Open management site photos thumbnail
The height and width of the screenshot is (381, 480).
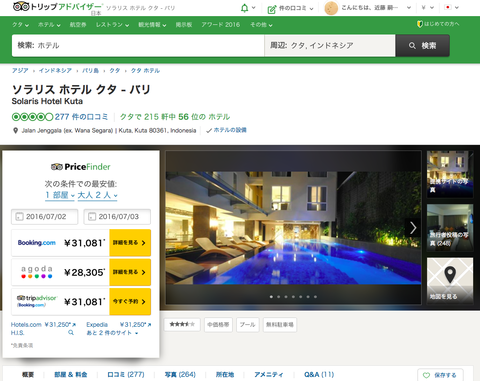tap(450, 174)
